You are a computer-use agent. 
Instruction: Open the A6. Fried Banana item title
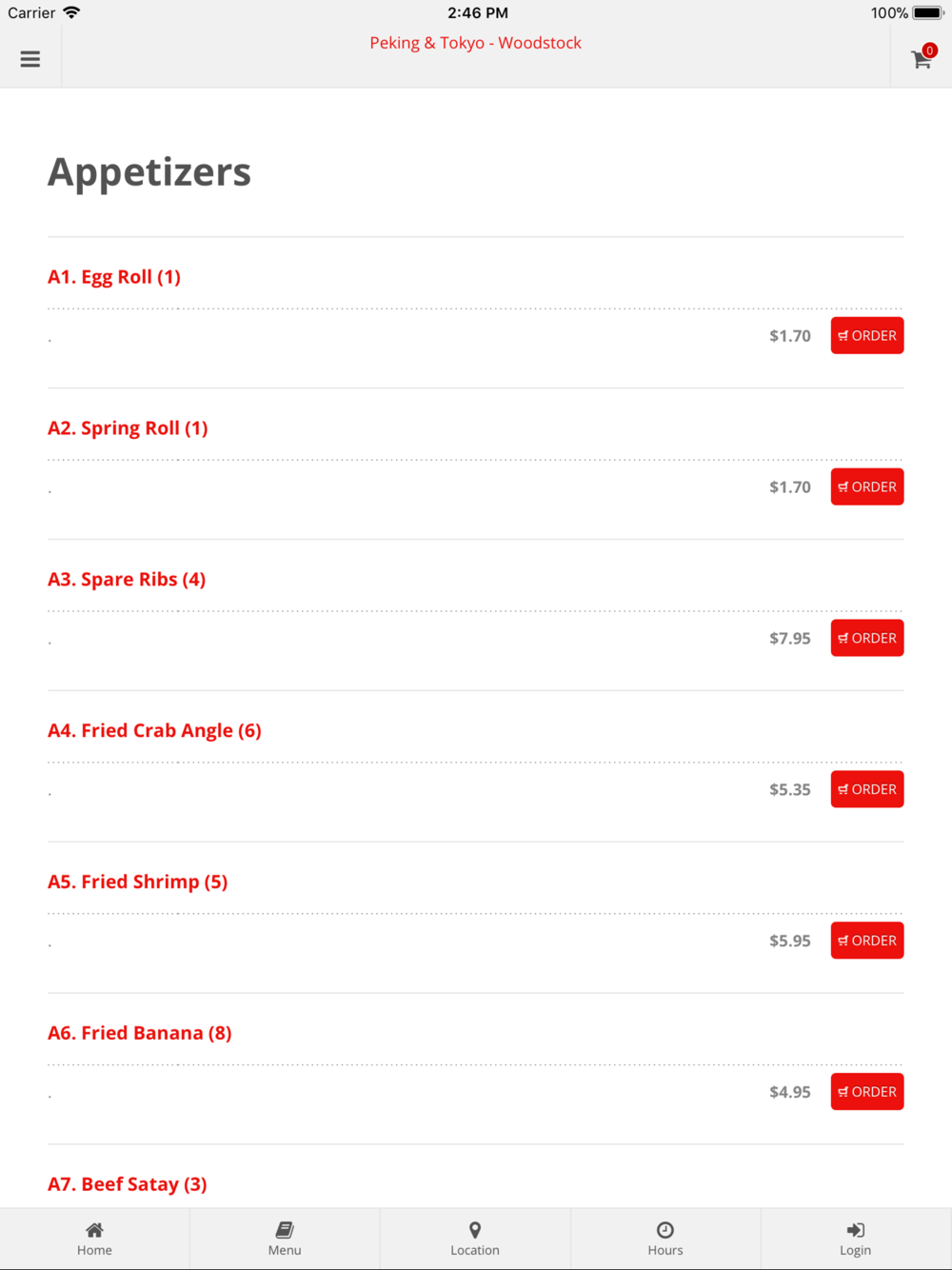(140, 1033)
